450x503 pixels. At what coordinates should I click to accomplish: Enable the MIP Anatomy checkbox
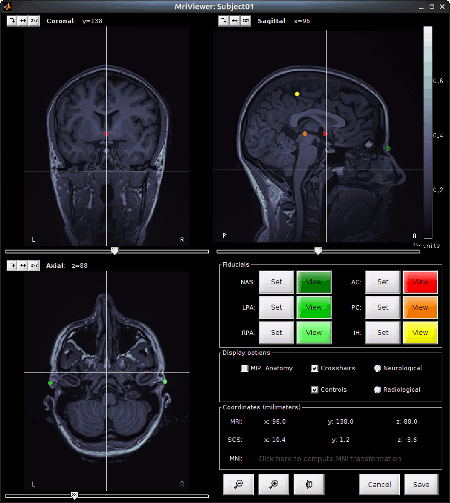[x=245, y=368]
